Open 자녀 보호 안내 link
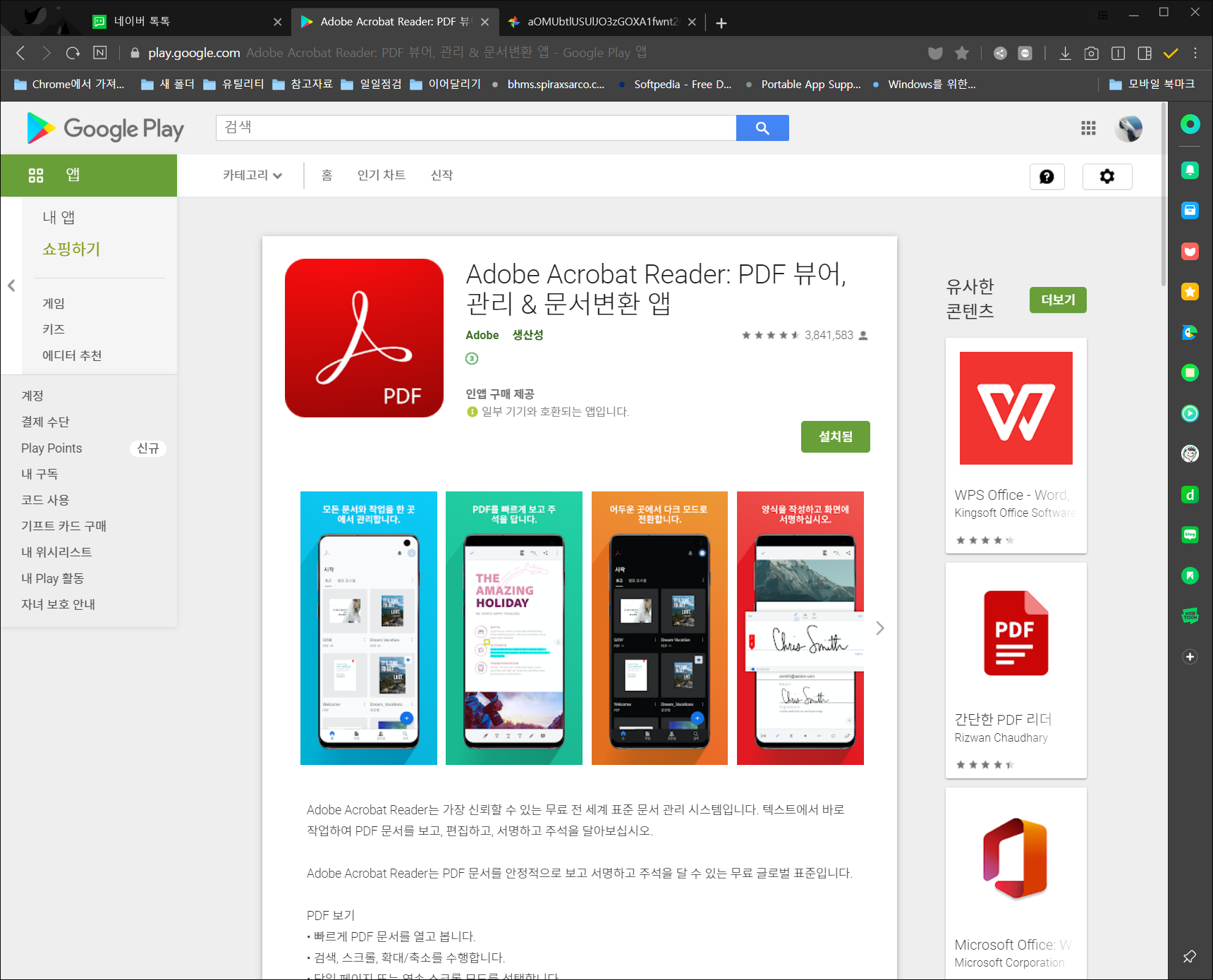This screenshot has width=1213, height=980. point(58,604)
